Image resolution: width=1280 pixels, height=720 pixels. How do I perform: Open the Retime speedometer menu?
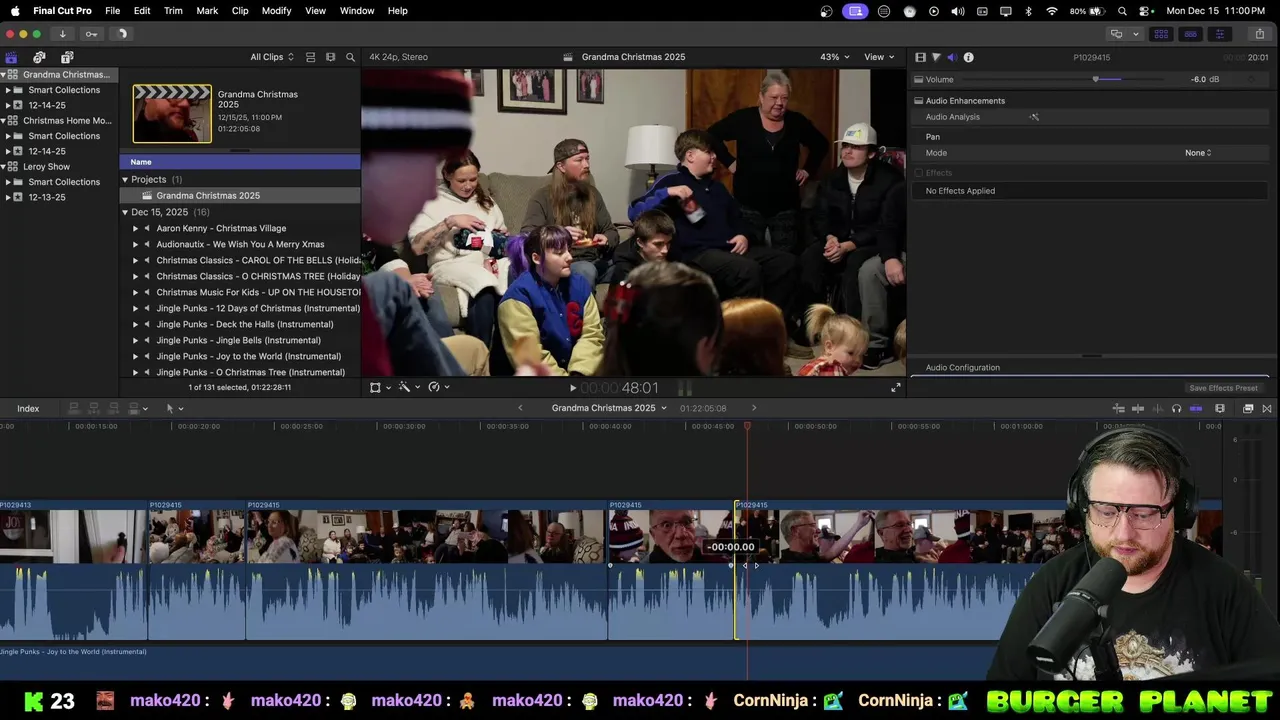438,387
